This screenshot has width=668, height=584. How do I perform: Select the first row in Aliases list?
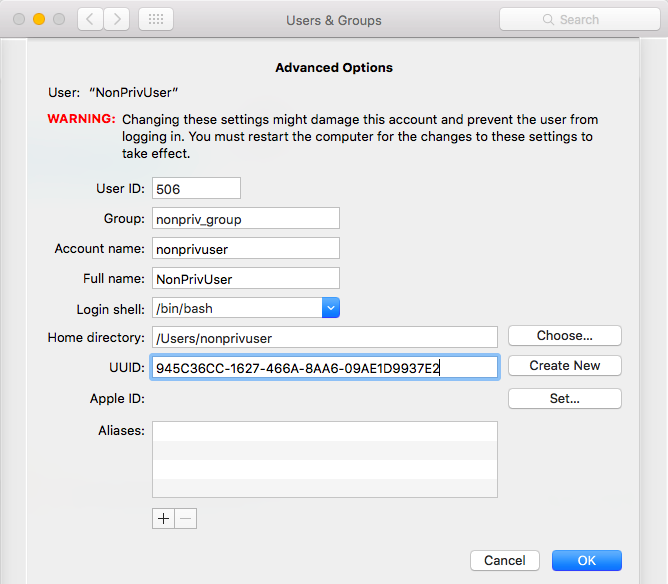[x=324, y=431]
